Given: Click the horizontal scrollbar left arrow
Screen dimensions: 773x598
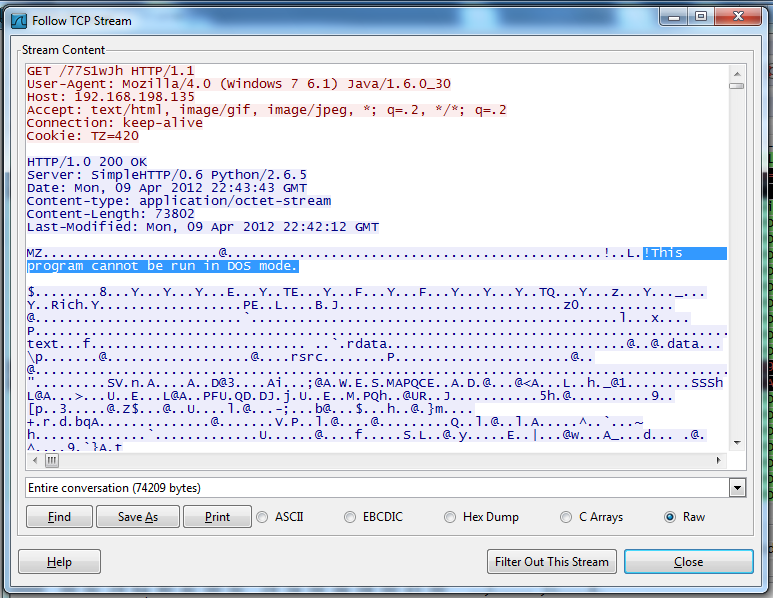Looking at the screenshot, I should click(35, 460).
